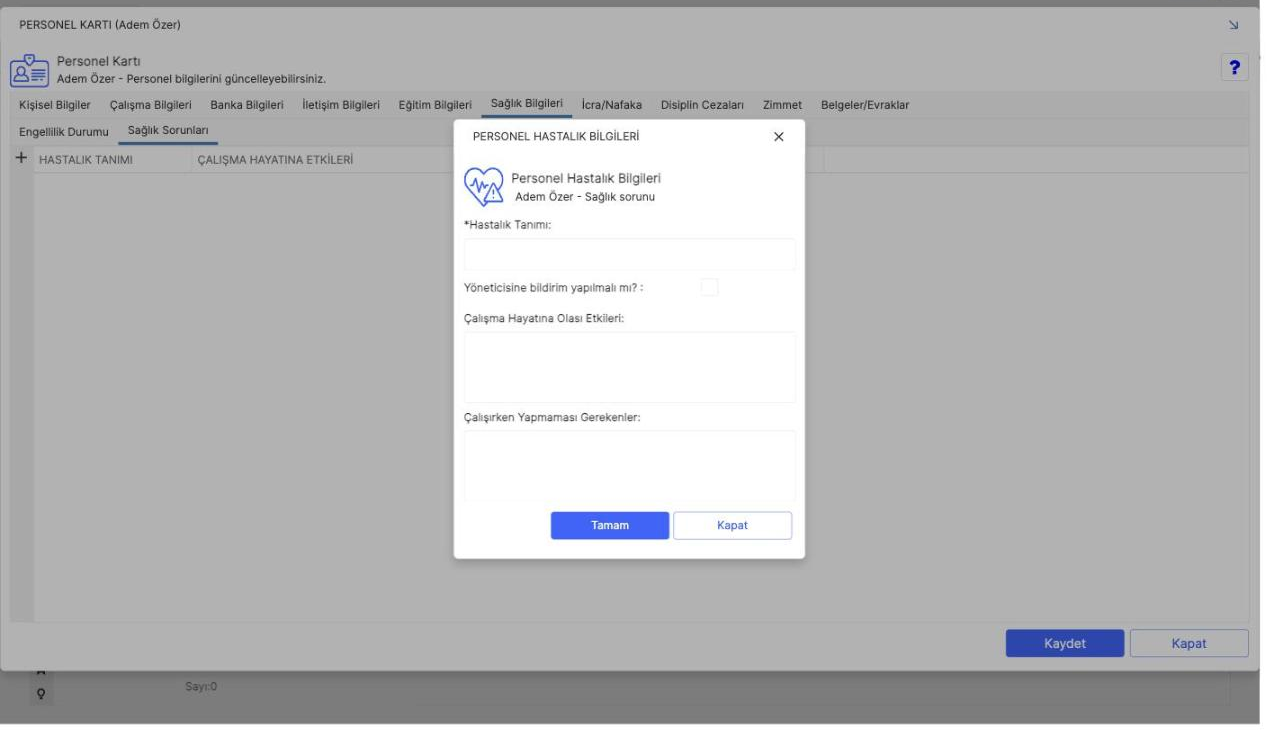Click the heart-pulse Personel Hastalık Bilgileri icon
This screenshot has width=1271, height=735.
pyautogui.click(x=484, y=185)
